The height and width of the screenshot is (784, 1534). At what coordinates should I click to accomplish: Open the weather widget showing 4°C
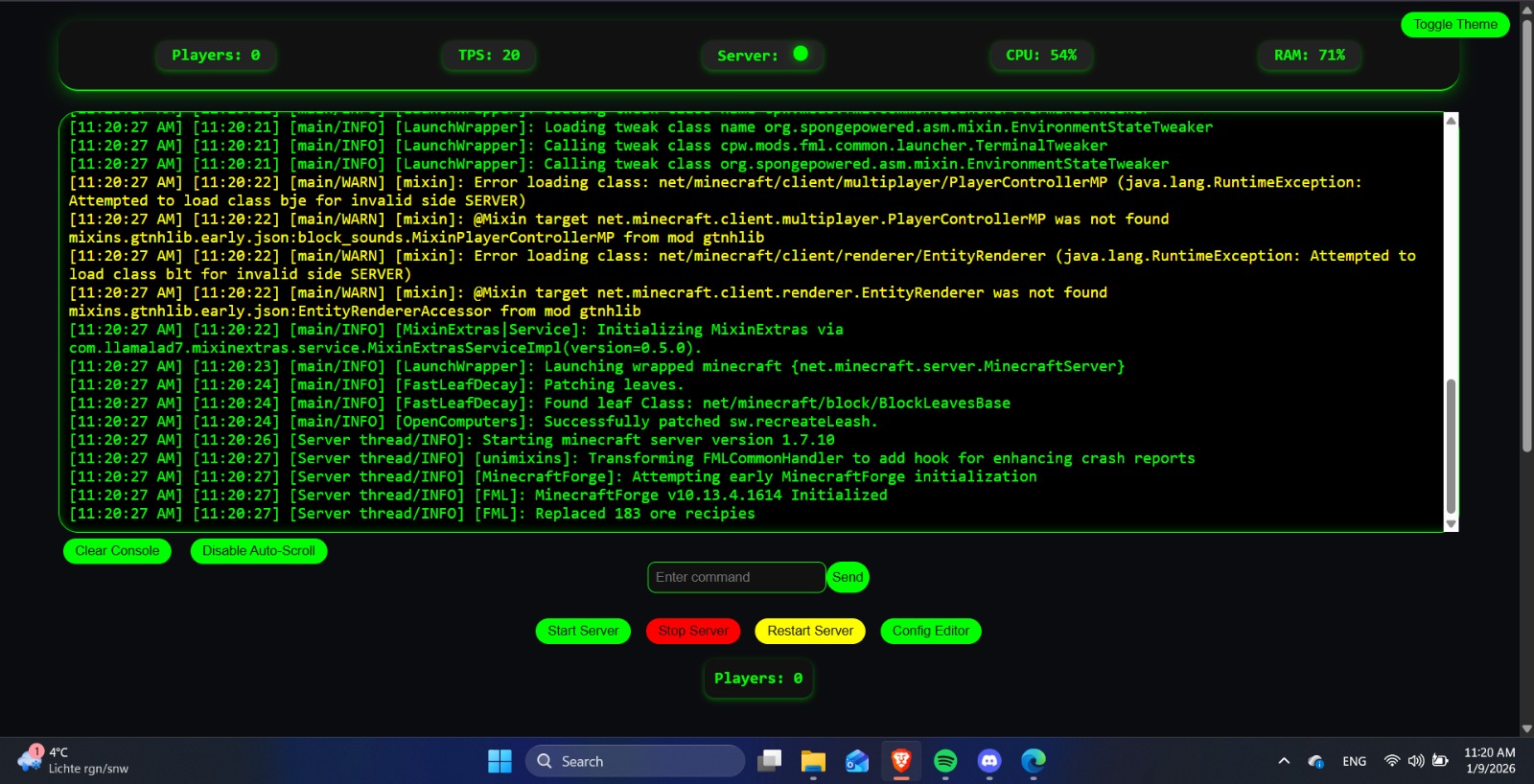[73, 760]
